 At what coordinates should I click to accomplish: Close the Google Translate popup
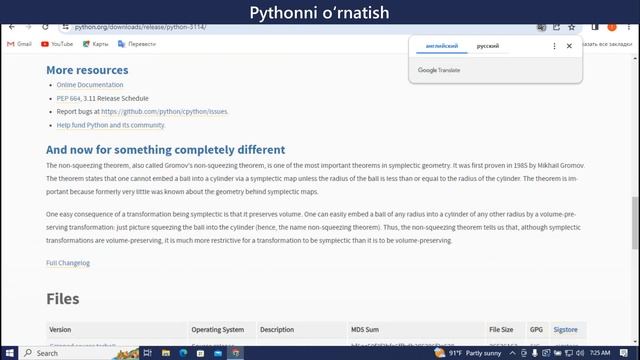[x=569, y=46]
